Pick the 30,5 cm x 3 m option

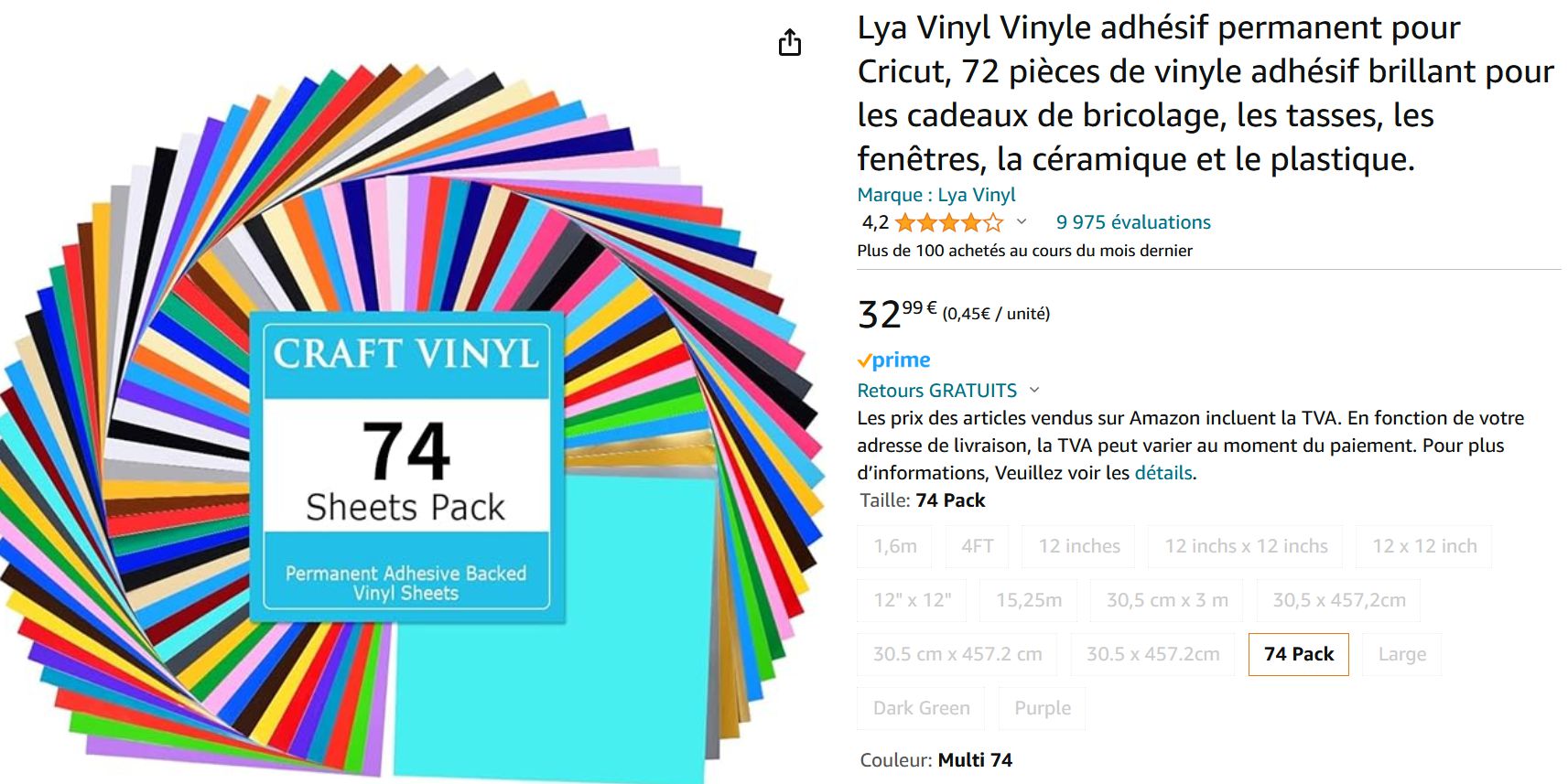click(x=1167, y=600)
